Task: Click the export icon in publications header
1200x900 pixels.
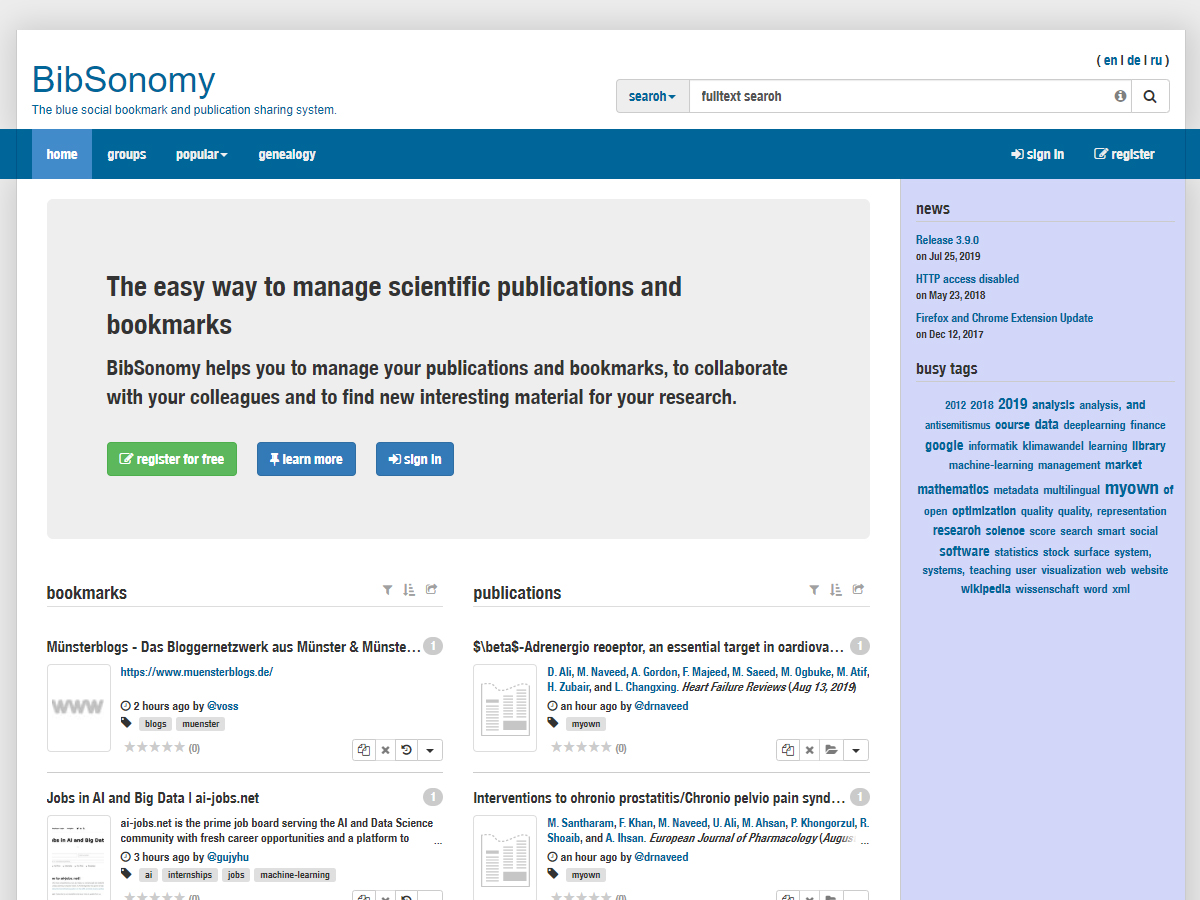Action: click(x=858, y=590)
